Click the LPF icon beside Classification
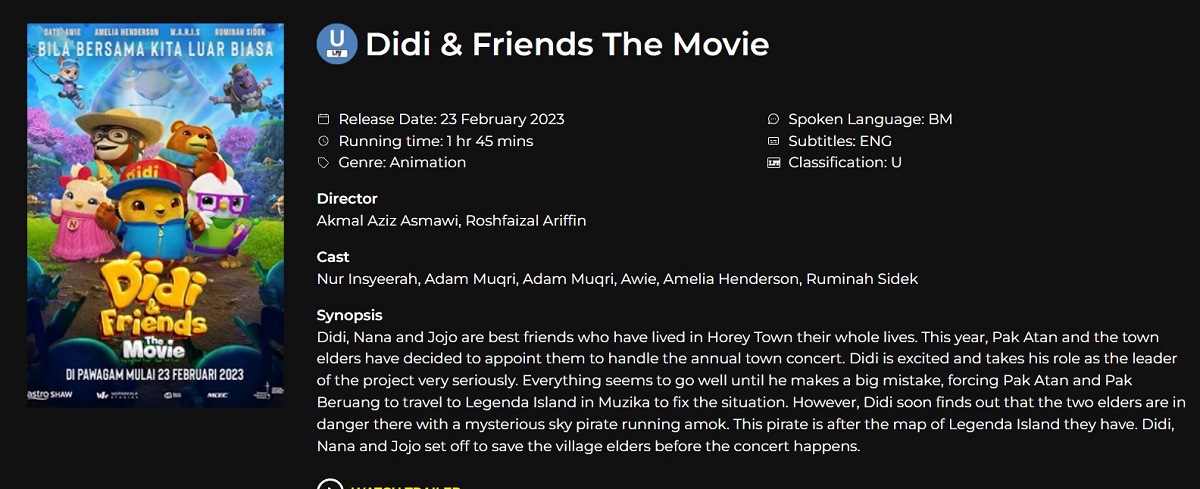 coord(773,162)
